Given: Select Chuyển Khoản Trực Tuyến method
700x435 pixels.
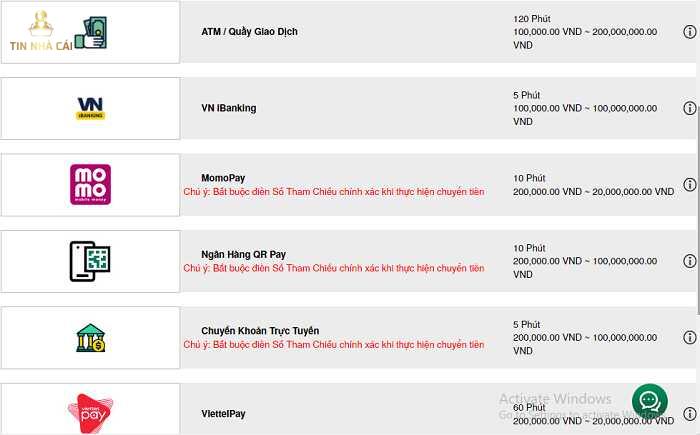Looking at the screenshot, I should tap(260, 331).
